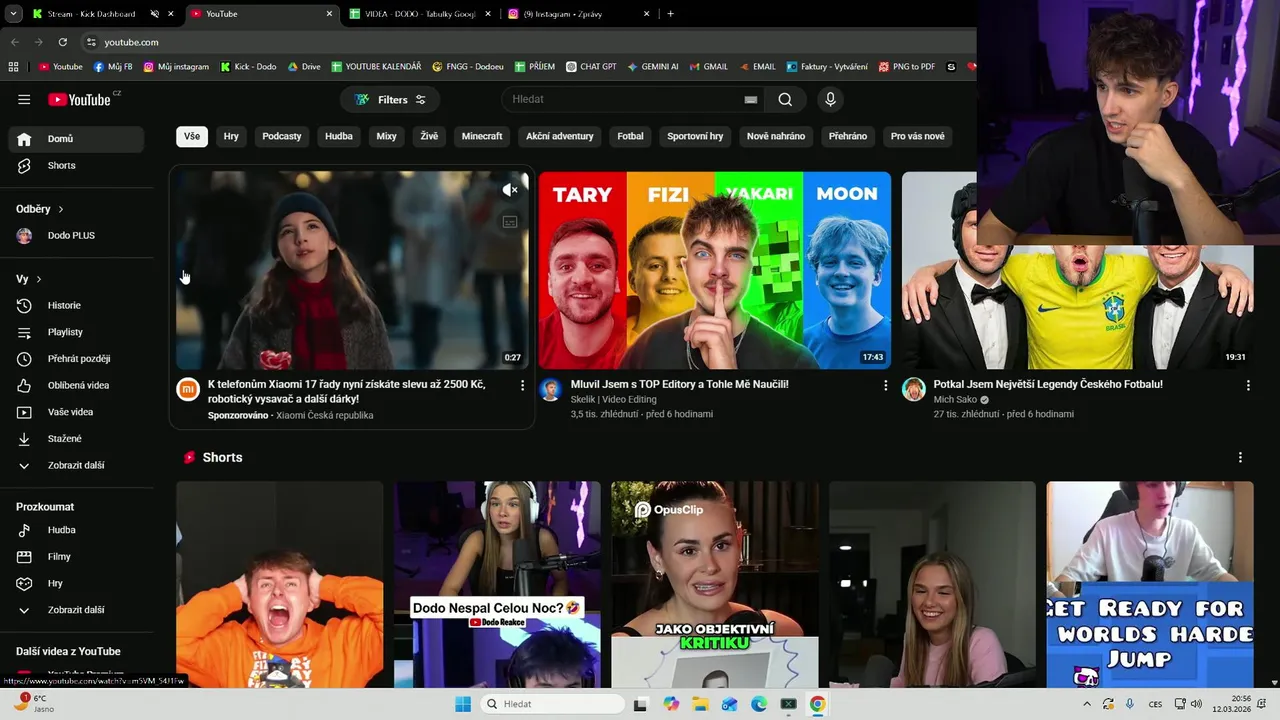Expand Zobrazit další under Prozkoumat

coord(76,610)
